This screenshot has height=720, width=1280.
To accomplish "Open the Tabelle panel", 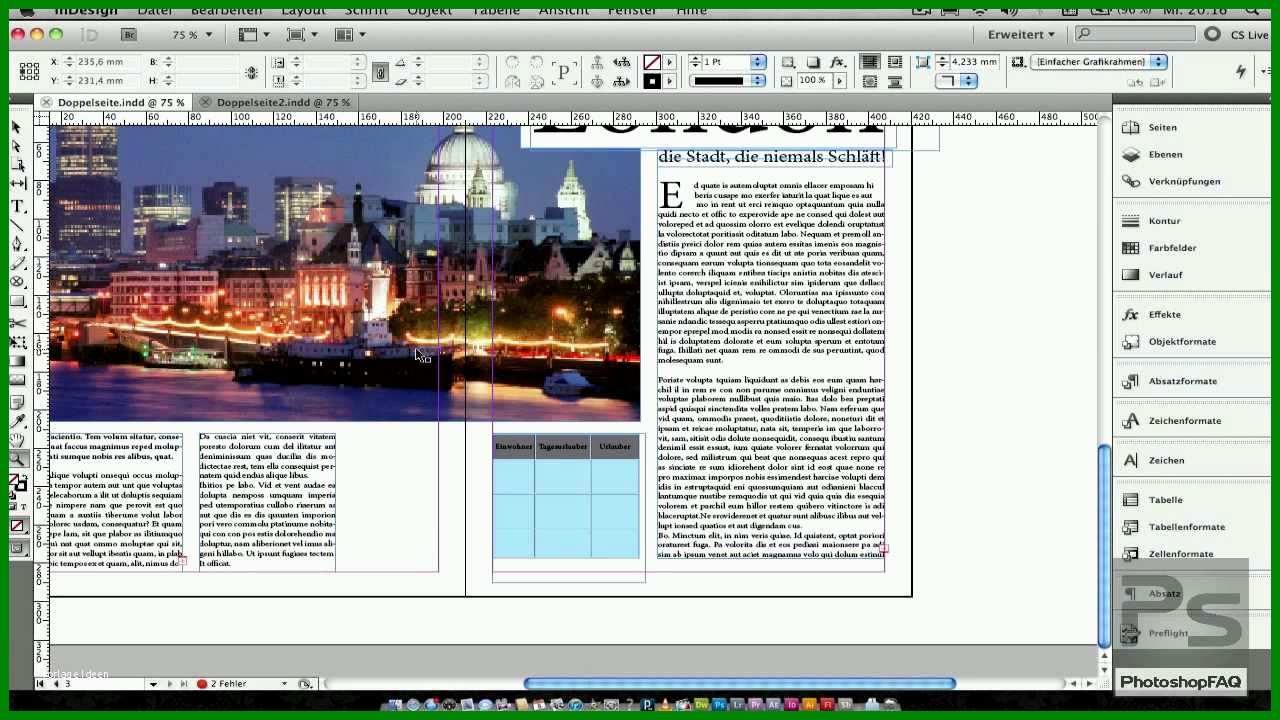I will pyautogui.click(x=1165, y=500).
